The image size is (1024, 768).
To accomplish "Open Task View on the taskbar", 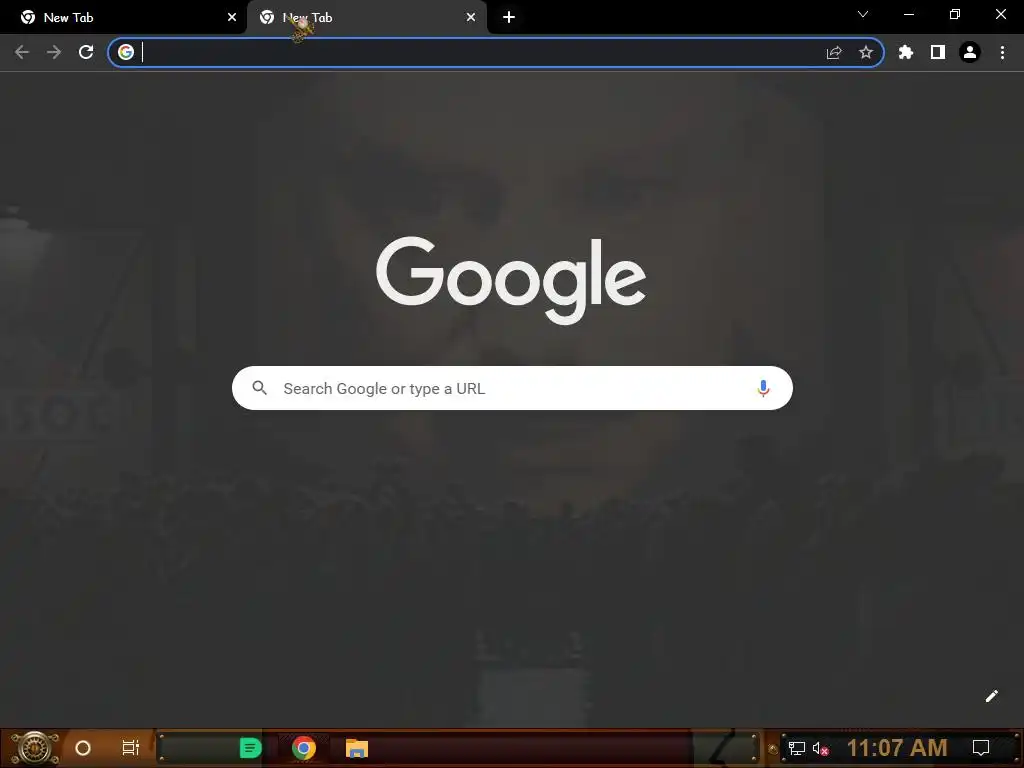I will (131, 747).
